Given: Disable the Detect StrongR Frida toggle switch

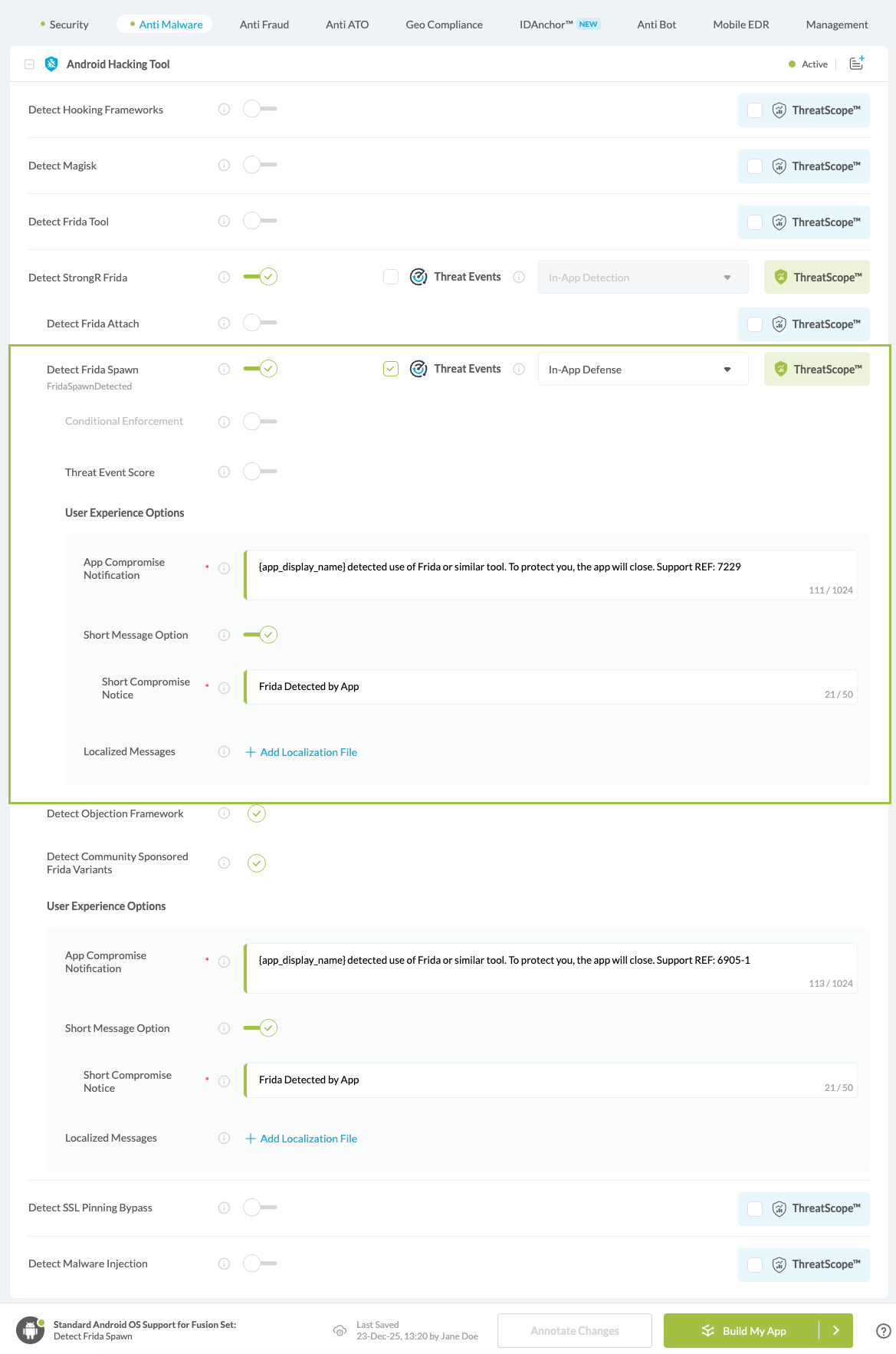Looking at the screenshot, I should [x=260, y=278].
